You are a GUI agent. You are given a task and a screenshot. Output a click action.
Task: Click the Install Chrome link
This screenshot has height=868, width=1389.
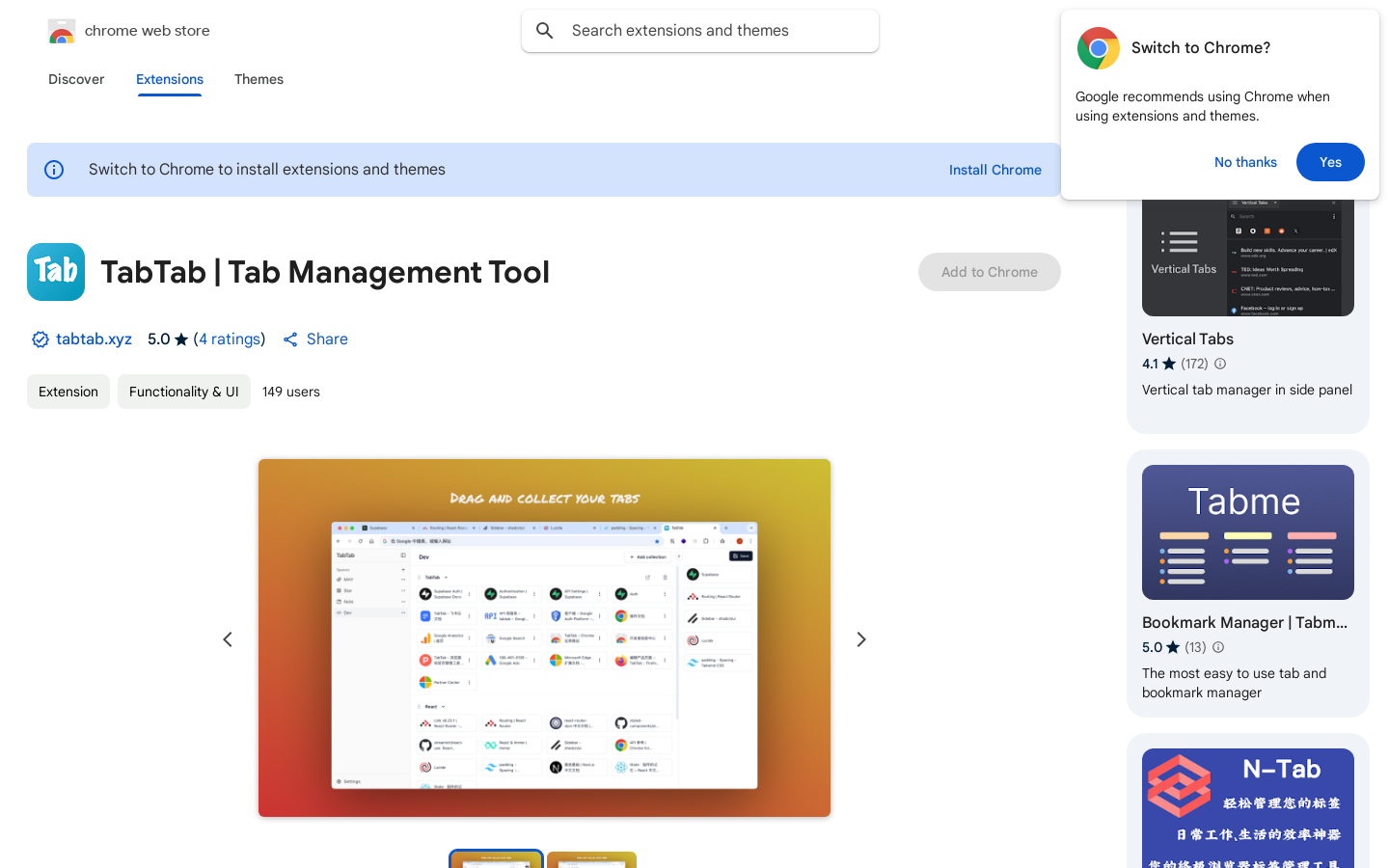995,170
